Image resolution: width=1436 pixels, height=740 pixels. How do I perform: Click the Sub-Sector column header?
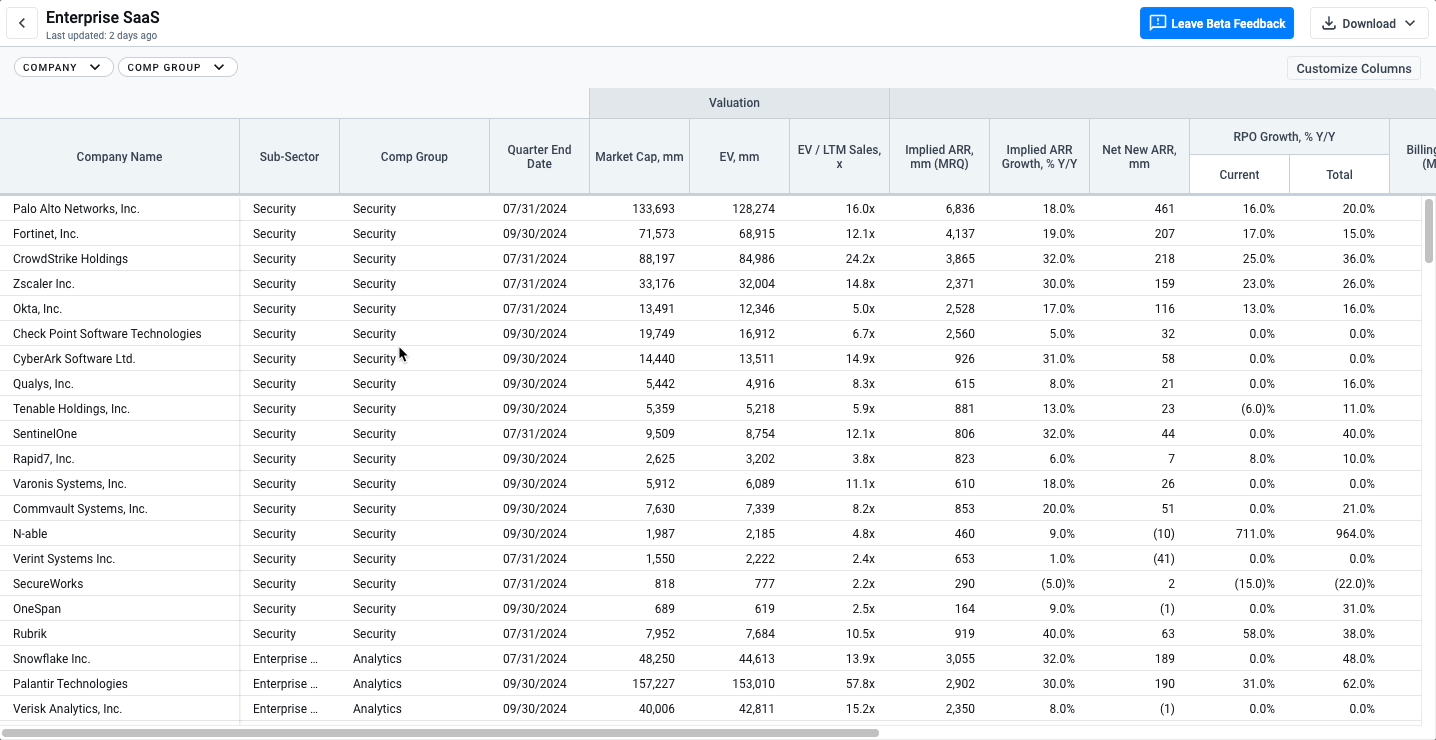[x=289, y=157]
